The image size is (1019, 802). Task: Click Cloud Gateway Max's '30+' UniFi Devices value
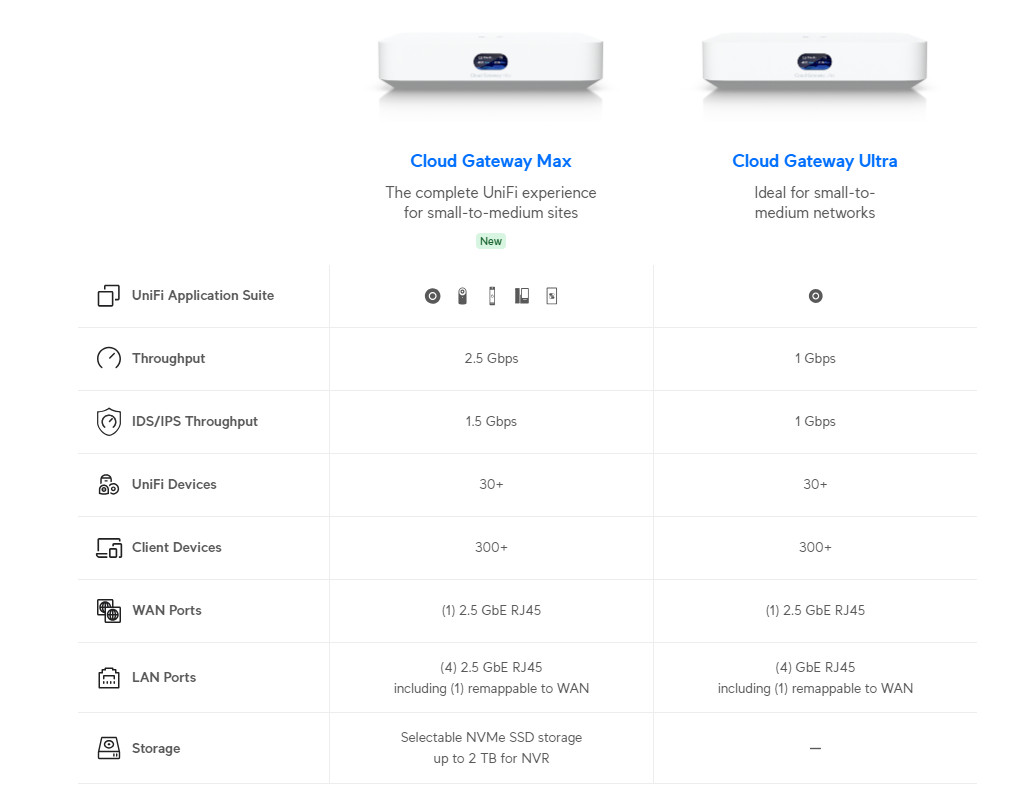tap(491, 484)
